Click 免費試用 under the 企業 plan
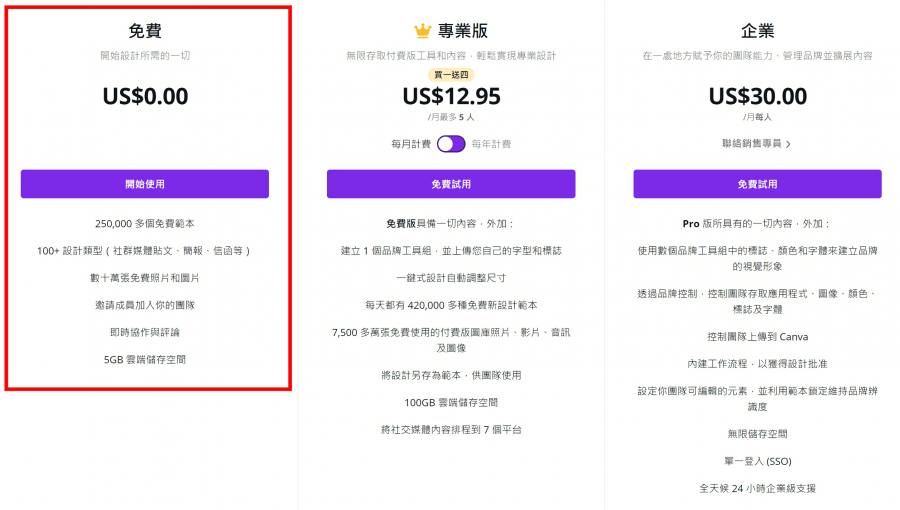900x510 pixels. 757,184
